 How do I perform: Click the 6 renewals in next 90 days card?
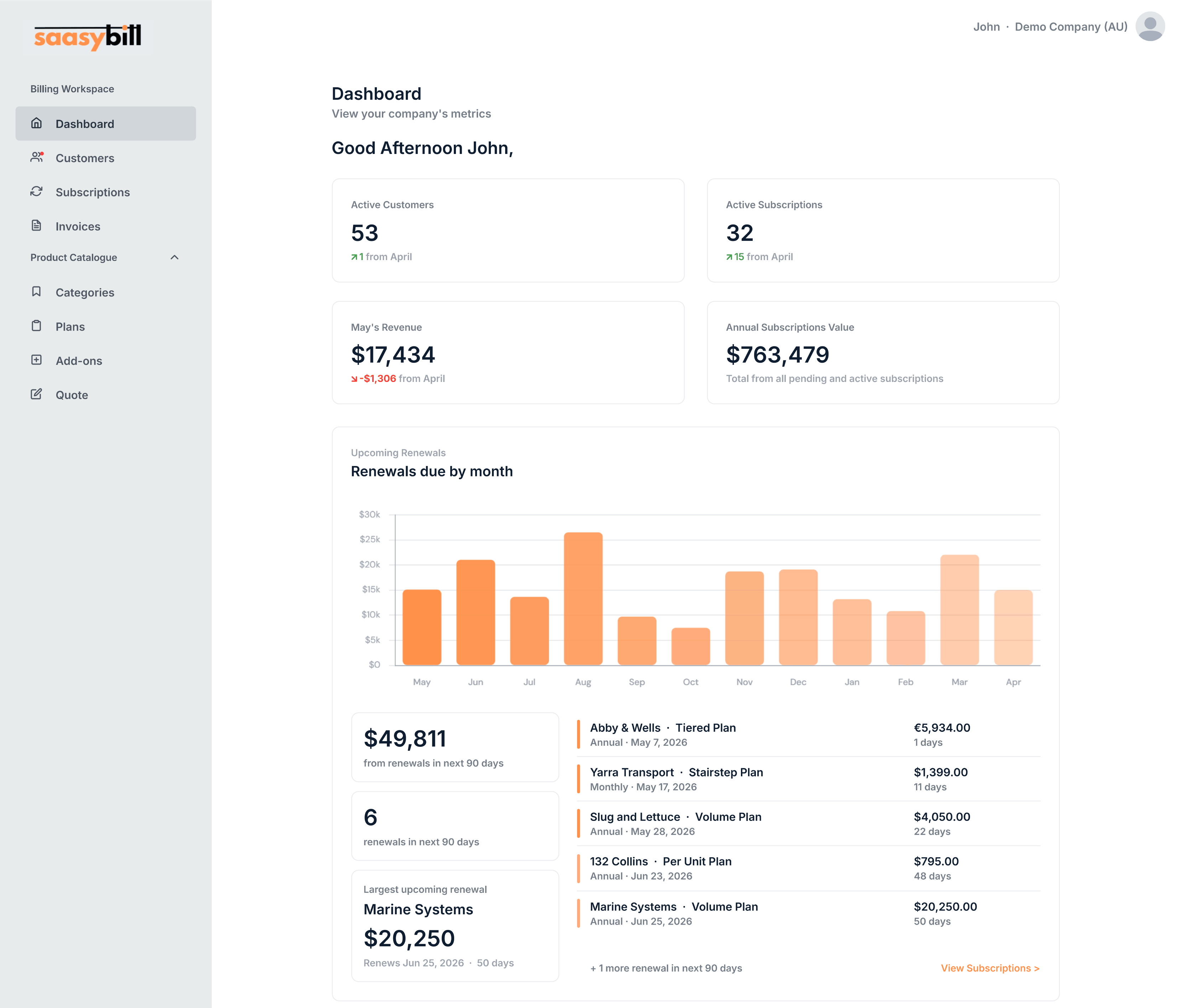tap(455, 826)
